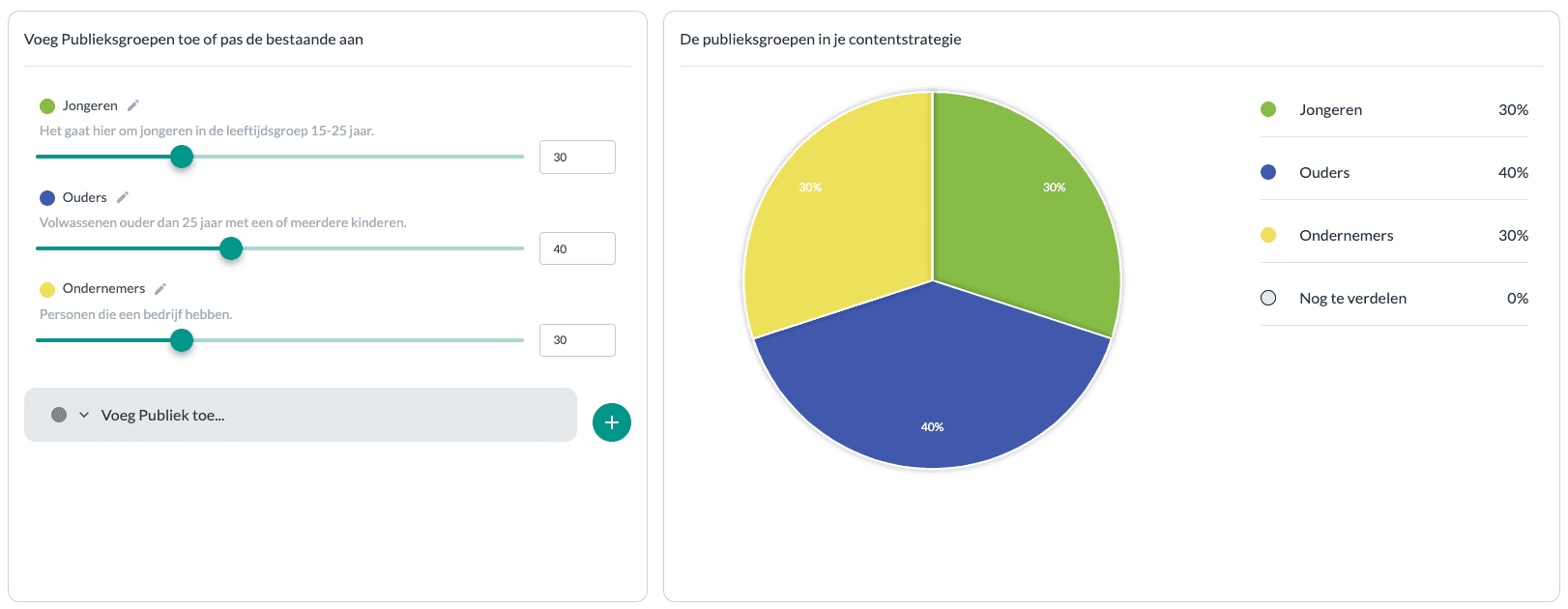The image size is (1568, 609).
Task: Click the Ondernemers percentage input field
Action: tap(577, 340)
